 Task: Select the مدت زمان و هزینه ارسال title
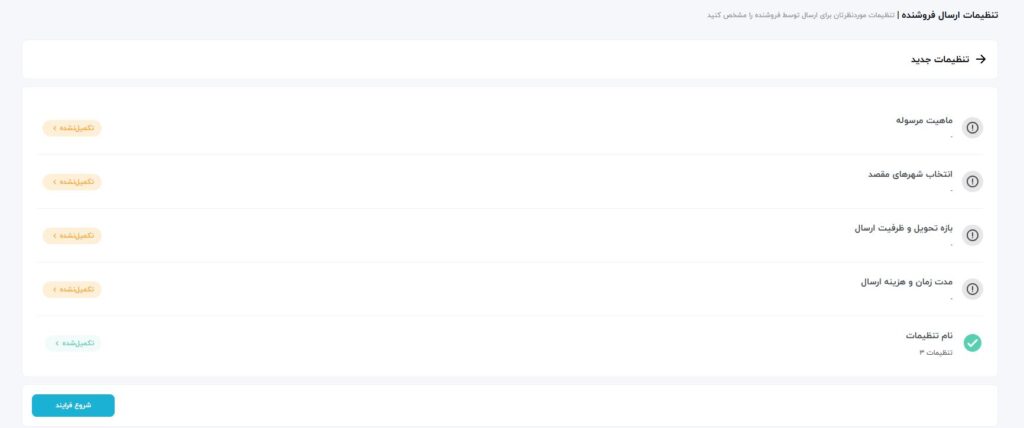click(x=906, y=282)
